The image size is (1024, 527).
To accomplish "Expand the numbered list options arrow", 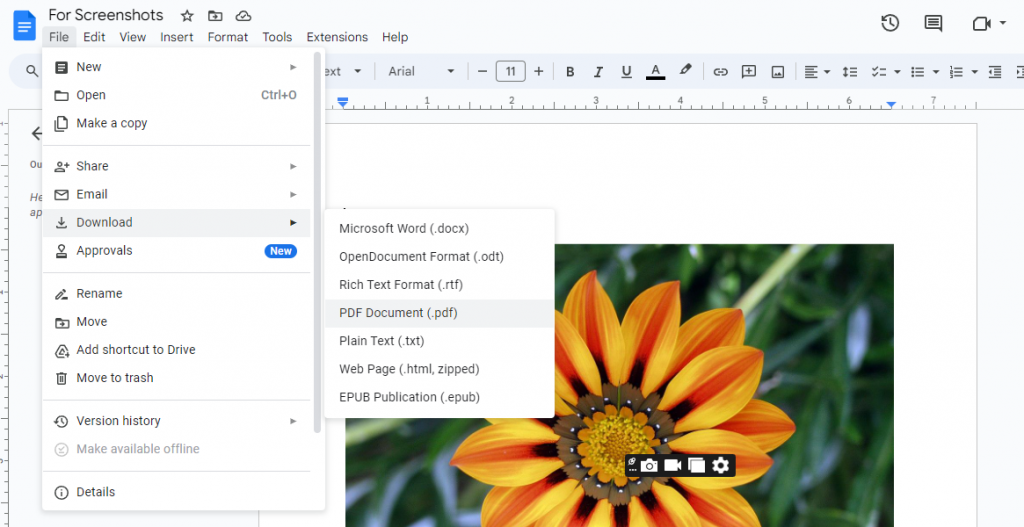I will tap(974, 72).
